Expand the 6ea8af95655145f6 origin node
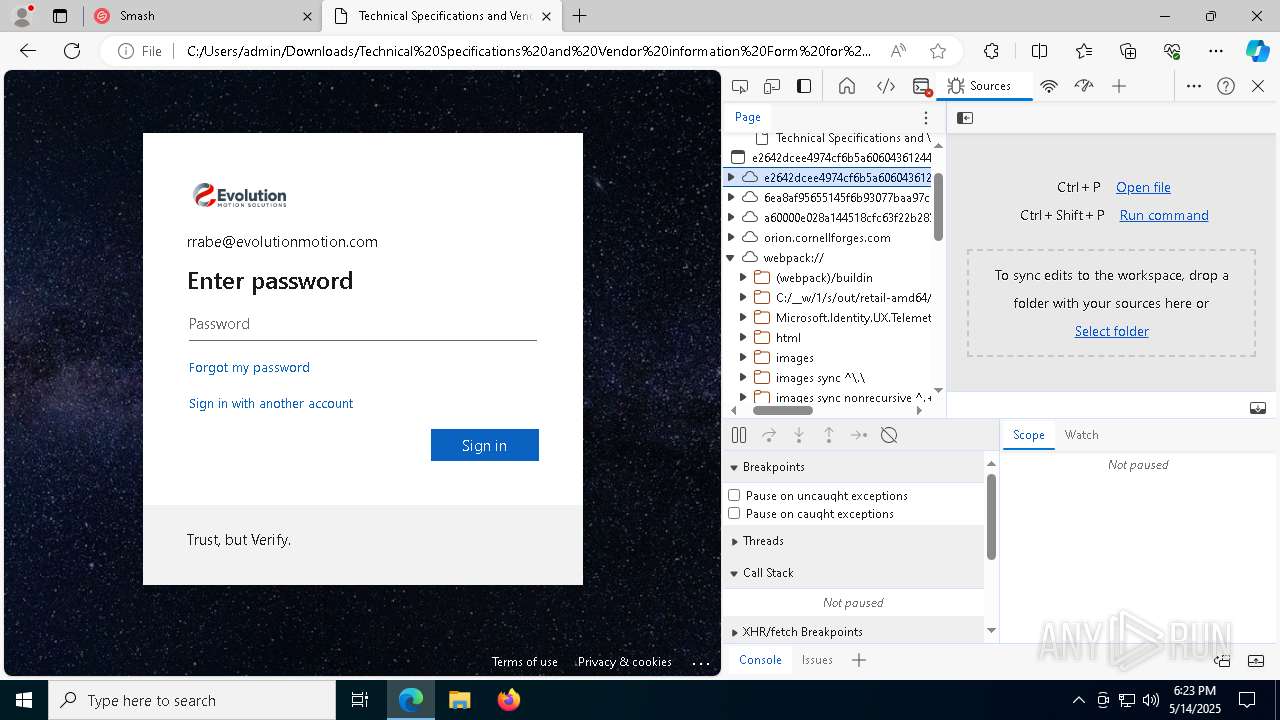 click(731, 197)
